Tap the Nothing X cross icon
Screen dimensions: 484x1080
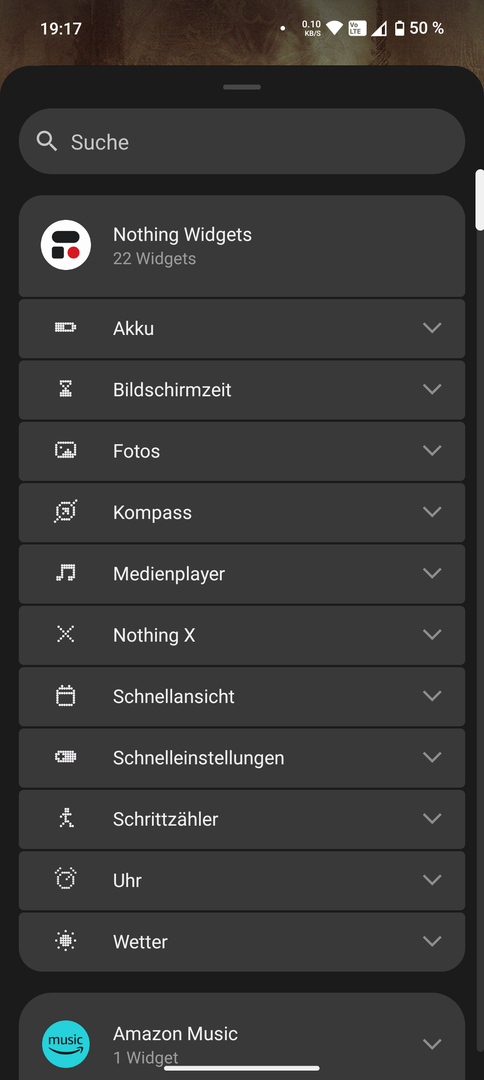[65, 634]
